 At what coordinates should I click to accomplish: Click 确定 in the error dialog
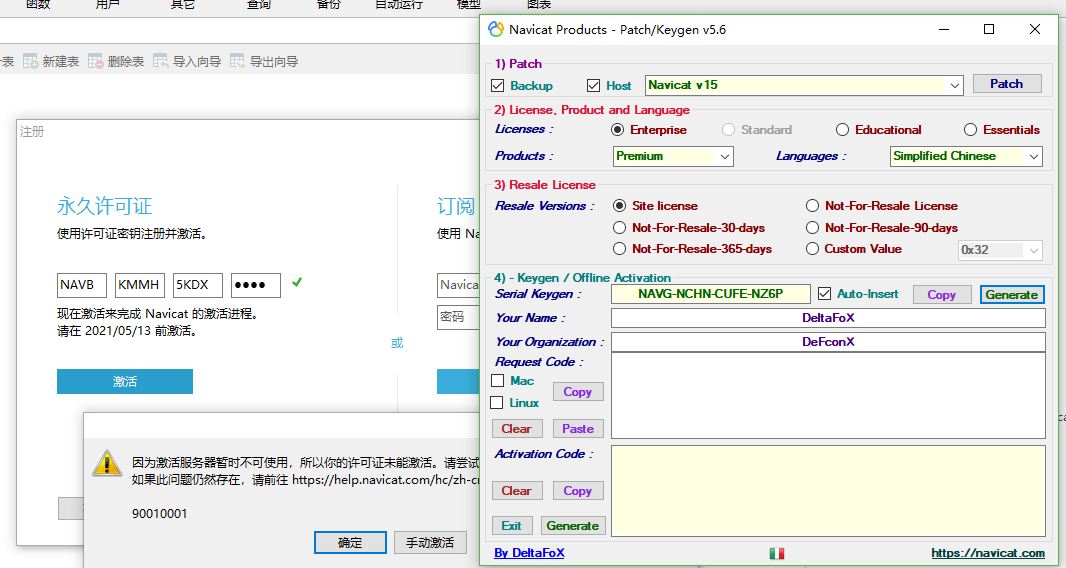(x=350, y=543)
